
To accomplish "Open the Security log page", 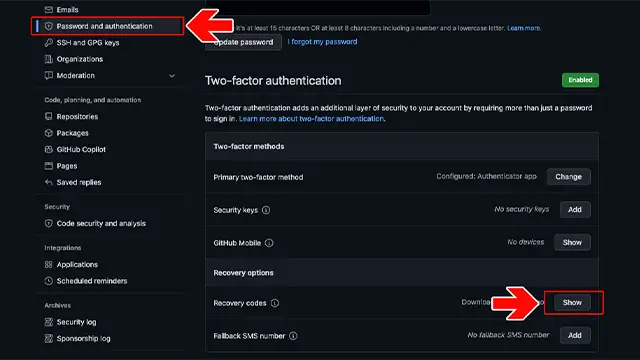I will coord(76,322).
